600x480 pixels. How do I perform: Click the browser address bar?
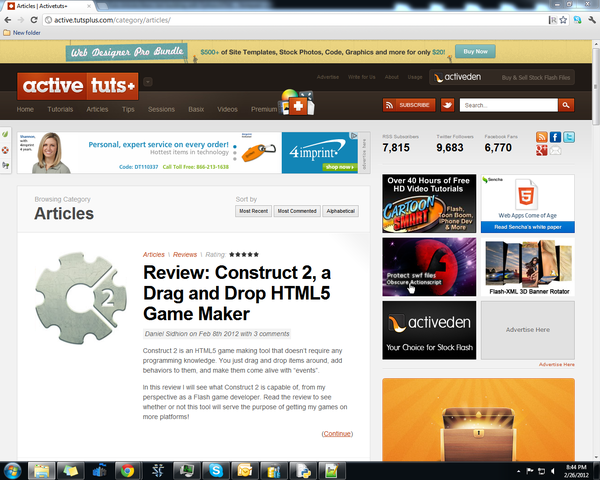pyautogui.click(x=297, y=20)
